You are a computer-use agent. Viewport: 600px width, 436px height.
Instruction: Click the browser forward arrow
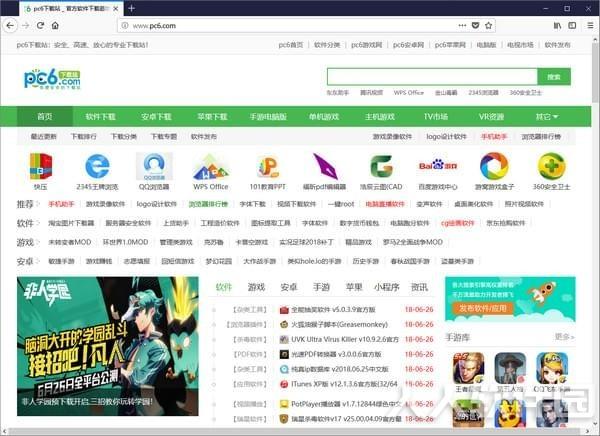point(26,26)
